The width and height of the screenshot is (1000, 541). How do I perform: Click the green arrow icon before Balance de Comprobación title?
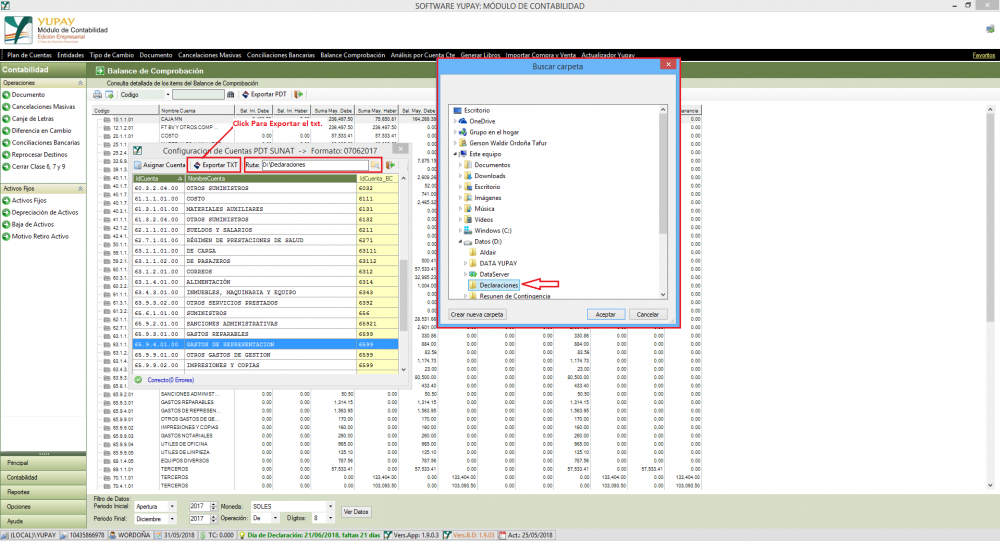coord(100,71)
